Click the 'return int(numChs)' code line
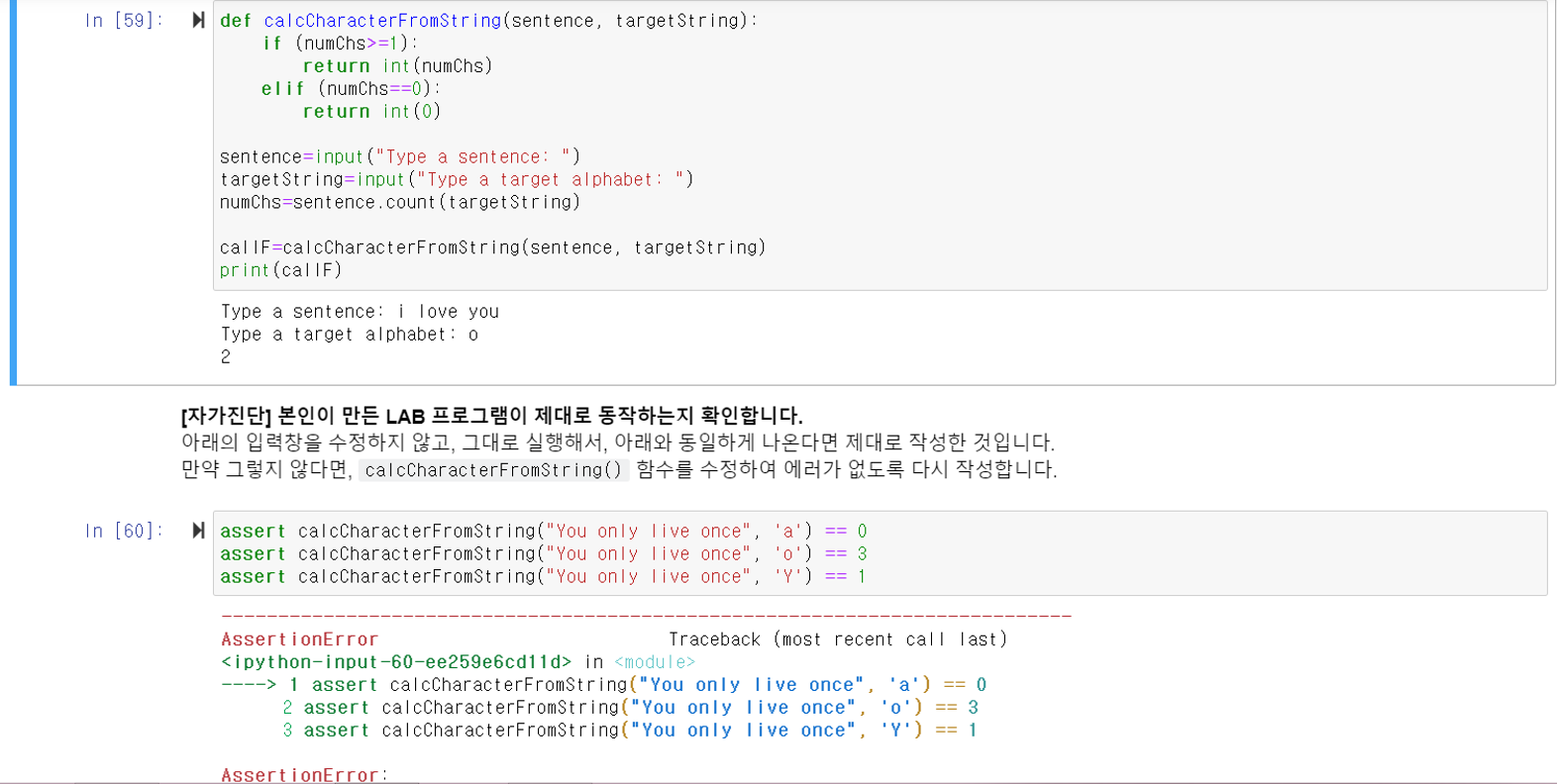 coord(397,66)
